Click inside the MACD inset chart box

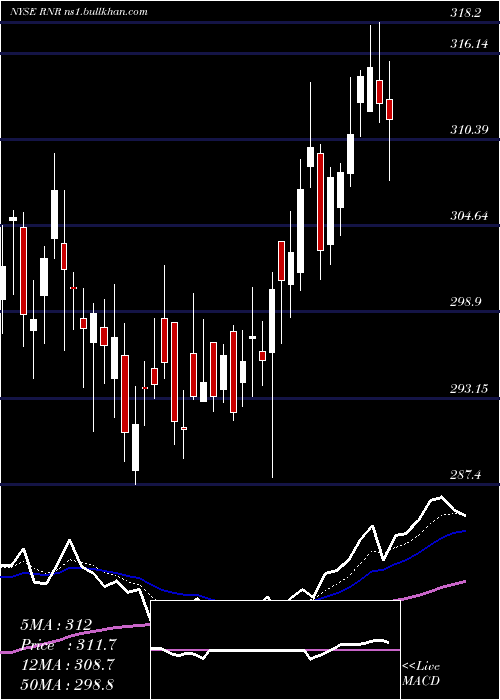point(275,650)
